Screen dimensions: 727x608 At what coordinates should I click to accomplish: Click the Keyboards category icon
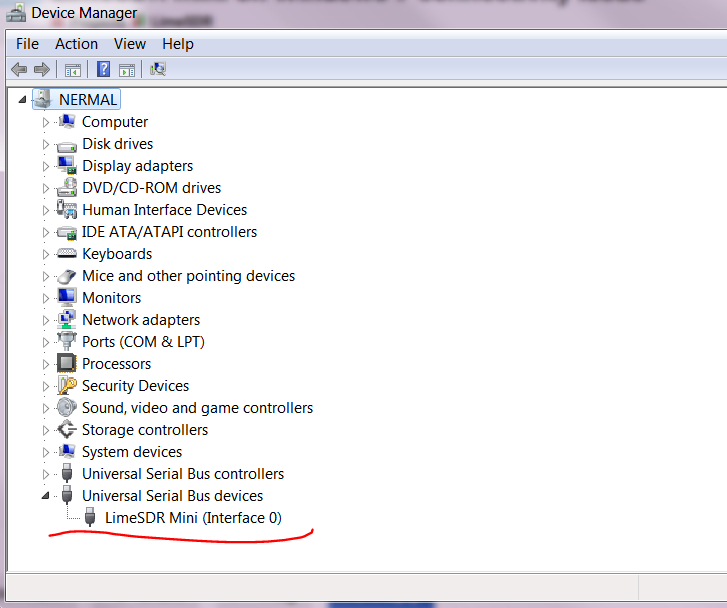point(67,253)
